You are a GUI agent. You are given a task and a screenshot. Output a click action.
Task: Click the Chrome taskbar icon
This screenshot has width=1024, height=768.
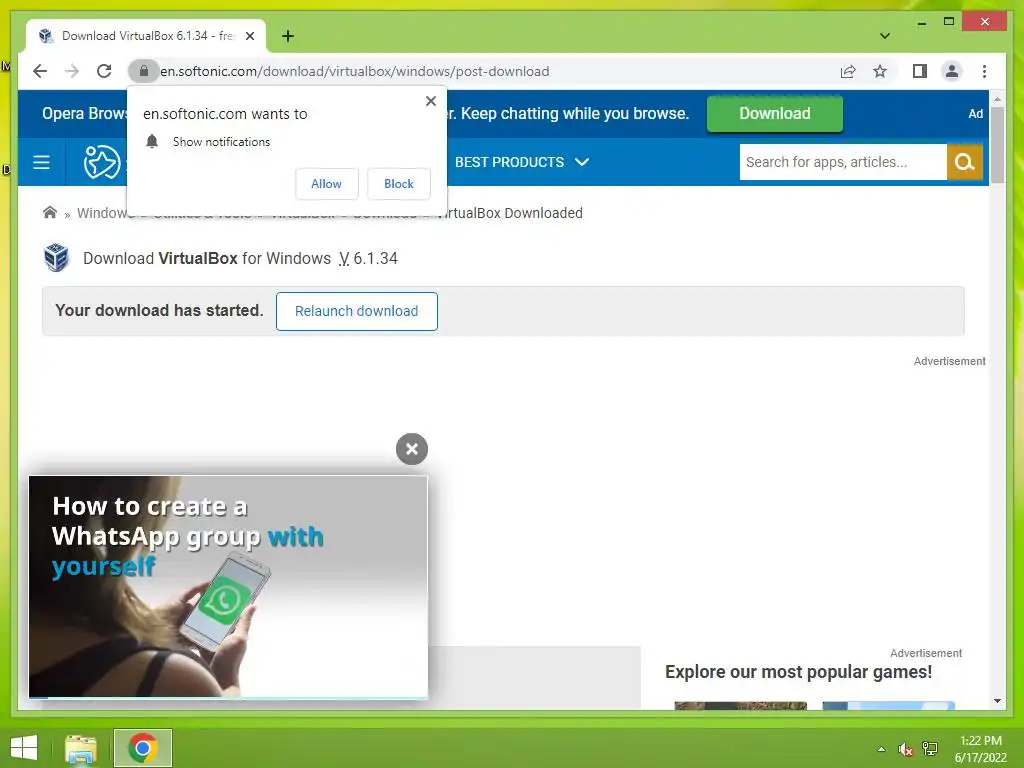tap(142, 748)
